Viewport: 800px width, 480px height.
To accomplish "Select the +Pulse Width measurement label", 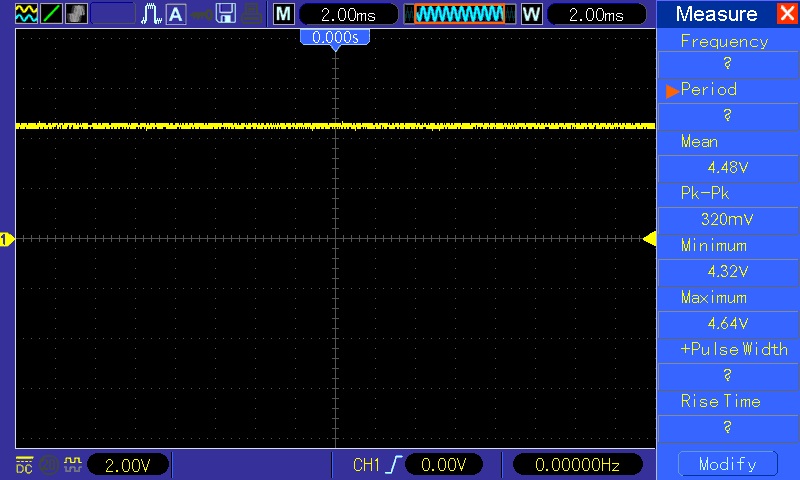I will [734, 349].
